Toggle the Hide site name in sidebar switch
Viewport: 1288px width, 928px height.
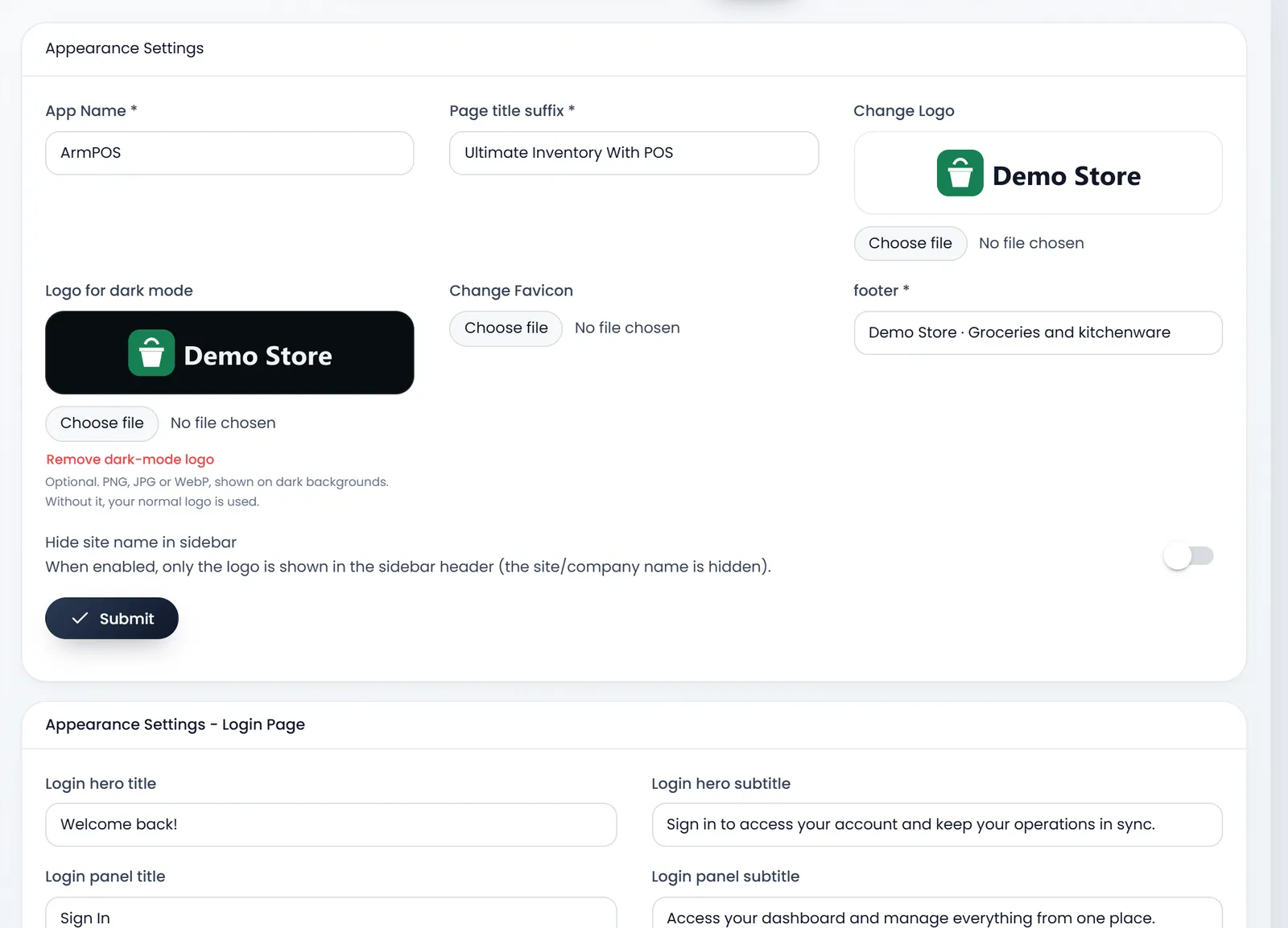coord(1189,555)
